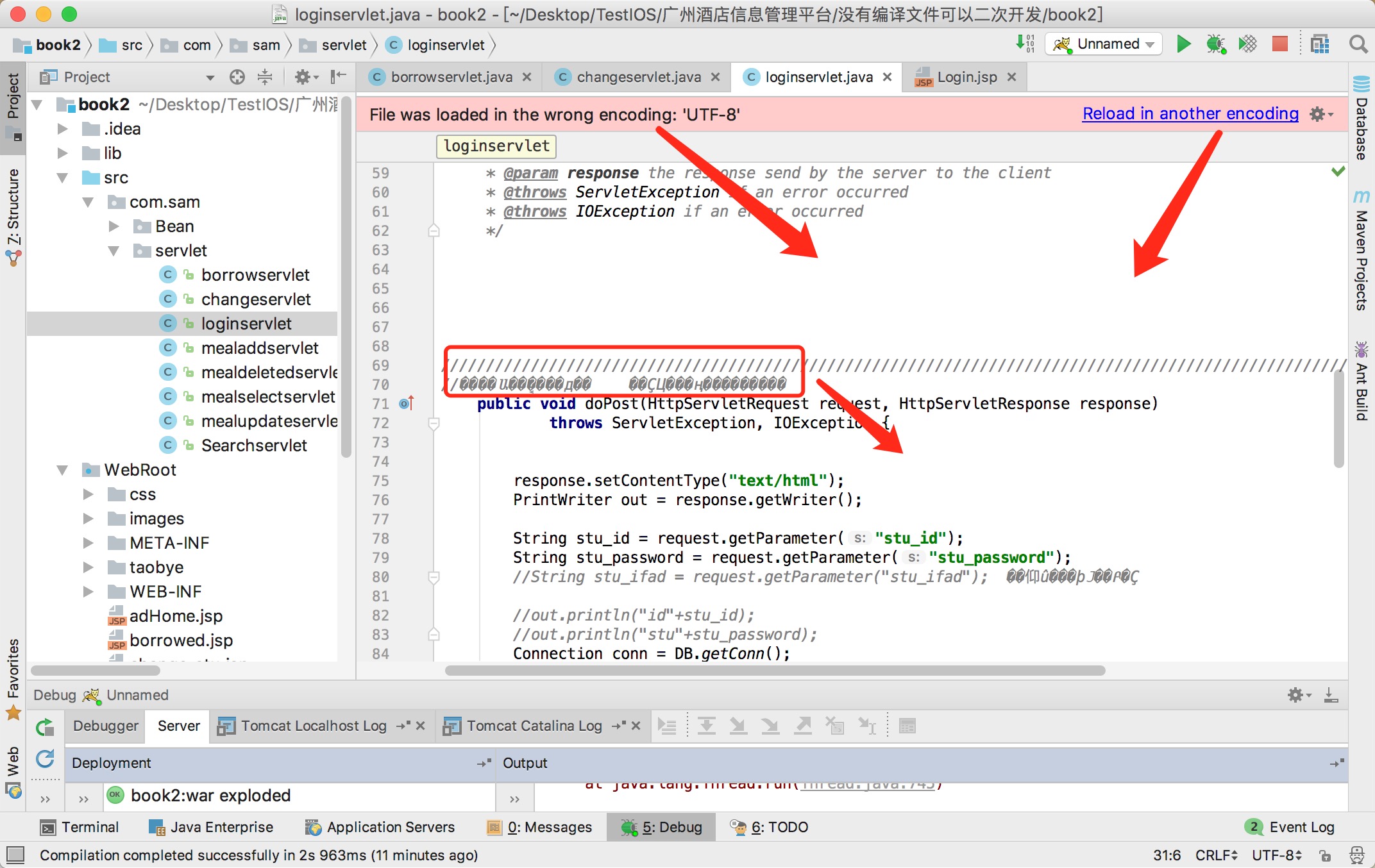The width and height of the screenshot is (1375, 868).
Task: Rerun the debug session icon
Action: point(45,727)
